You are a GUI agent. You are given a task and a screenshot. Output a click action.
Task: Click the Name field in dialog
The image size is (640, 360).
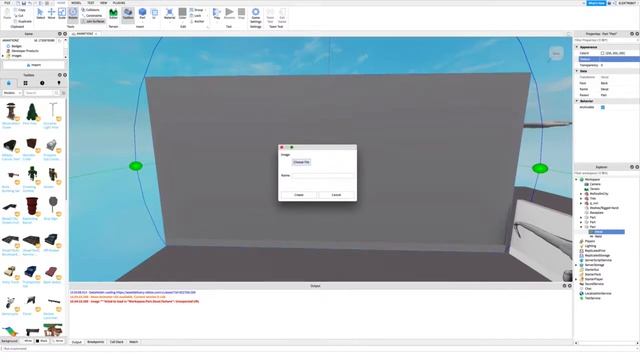(322, 176)
